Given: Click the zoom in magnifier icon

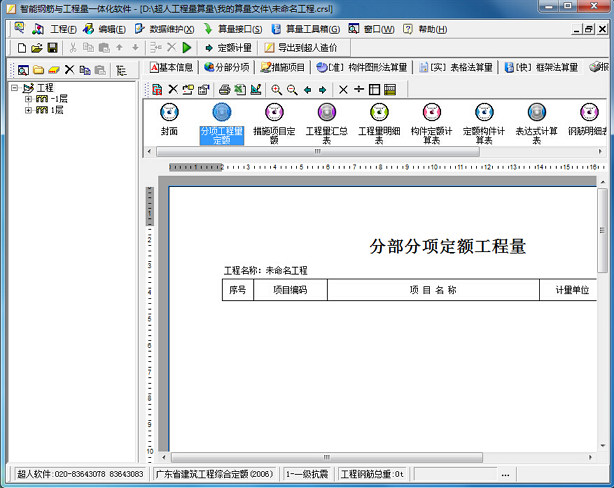Looking at the screenshot, I should click(276, 90).
